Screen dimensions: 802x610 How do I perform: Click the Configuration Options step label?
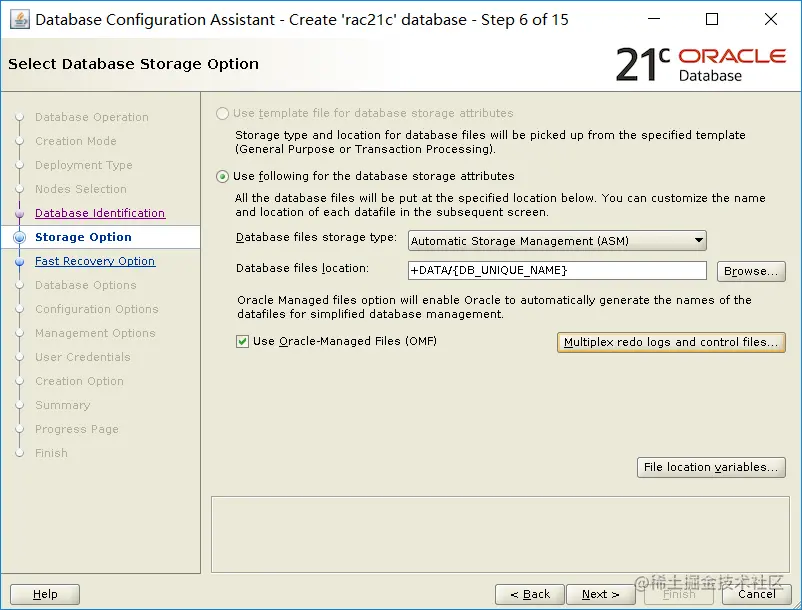coord(97,309)
